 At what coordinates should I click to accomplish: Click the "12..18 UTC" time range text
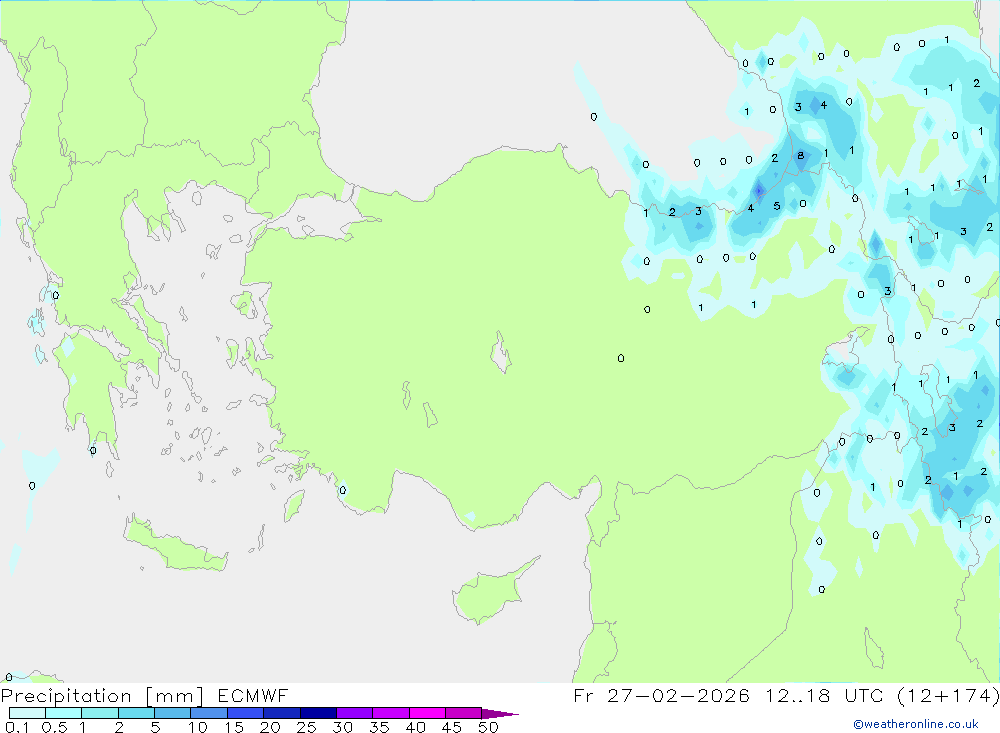tap(825, 695)
